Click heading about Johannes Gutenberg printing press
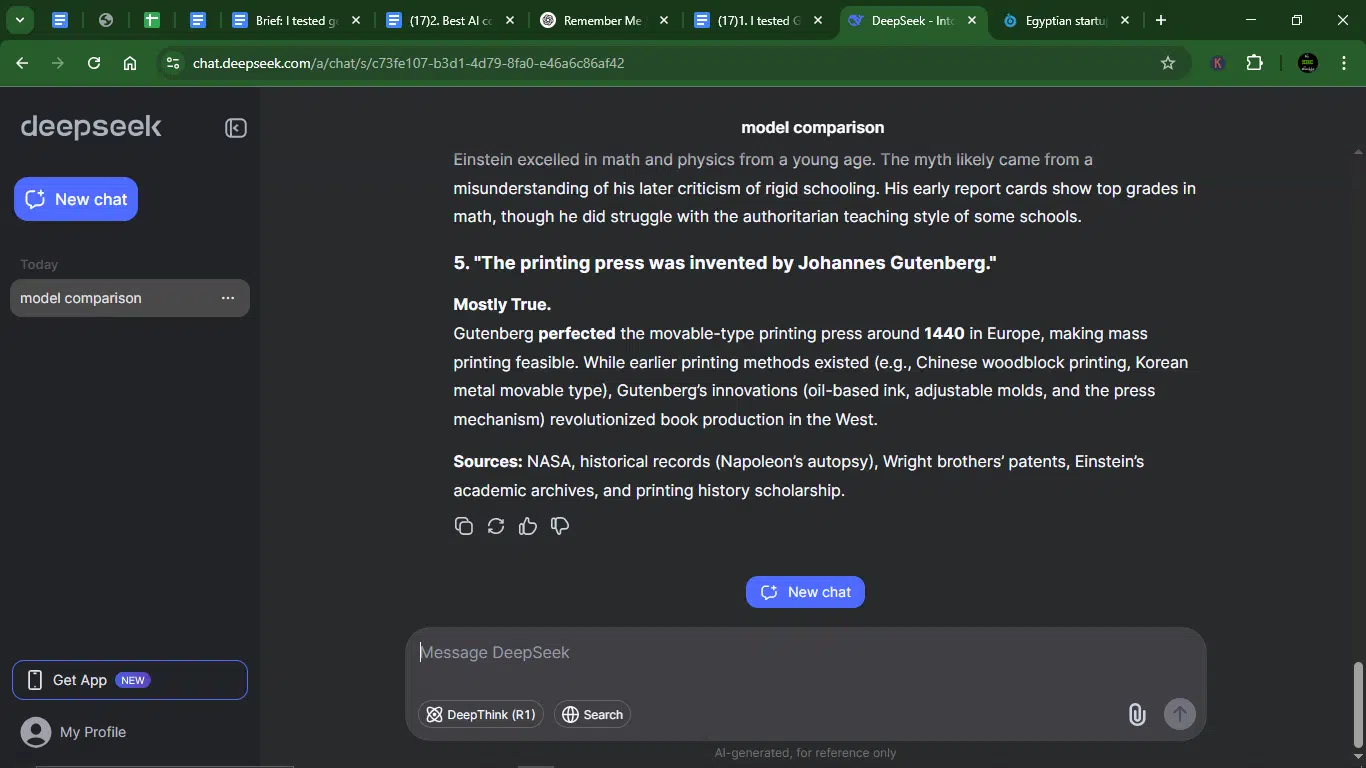 coord(725,263)
